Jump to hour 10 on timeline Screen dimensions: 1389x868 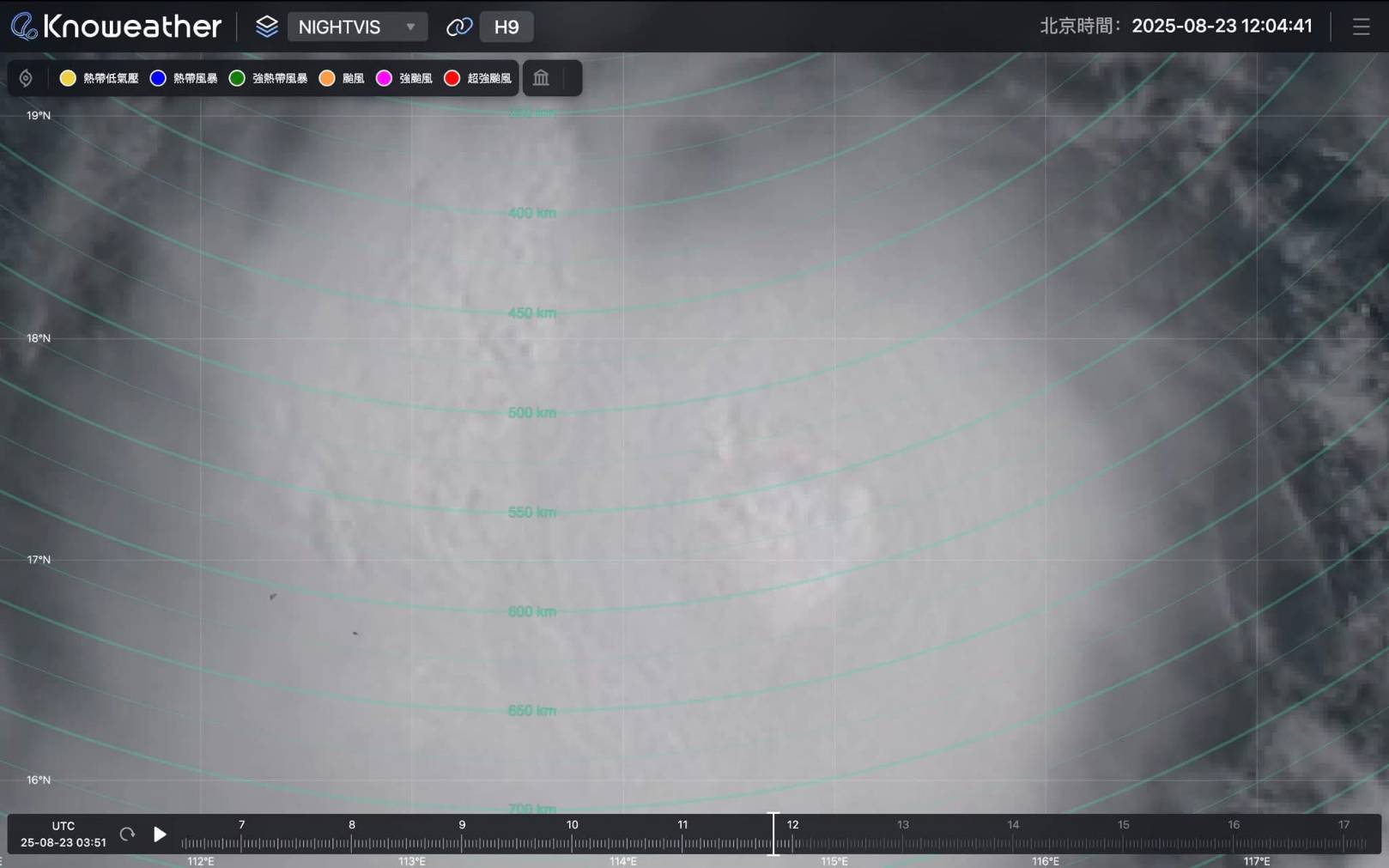[x=572, y=824]
